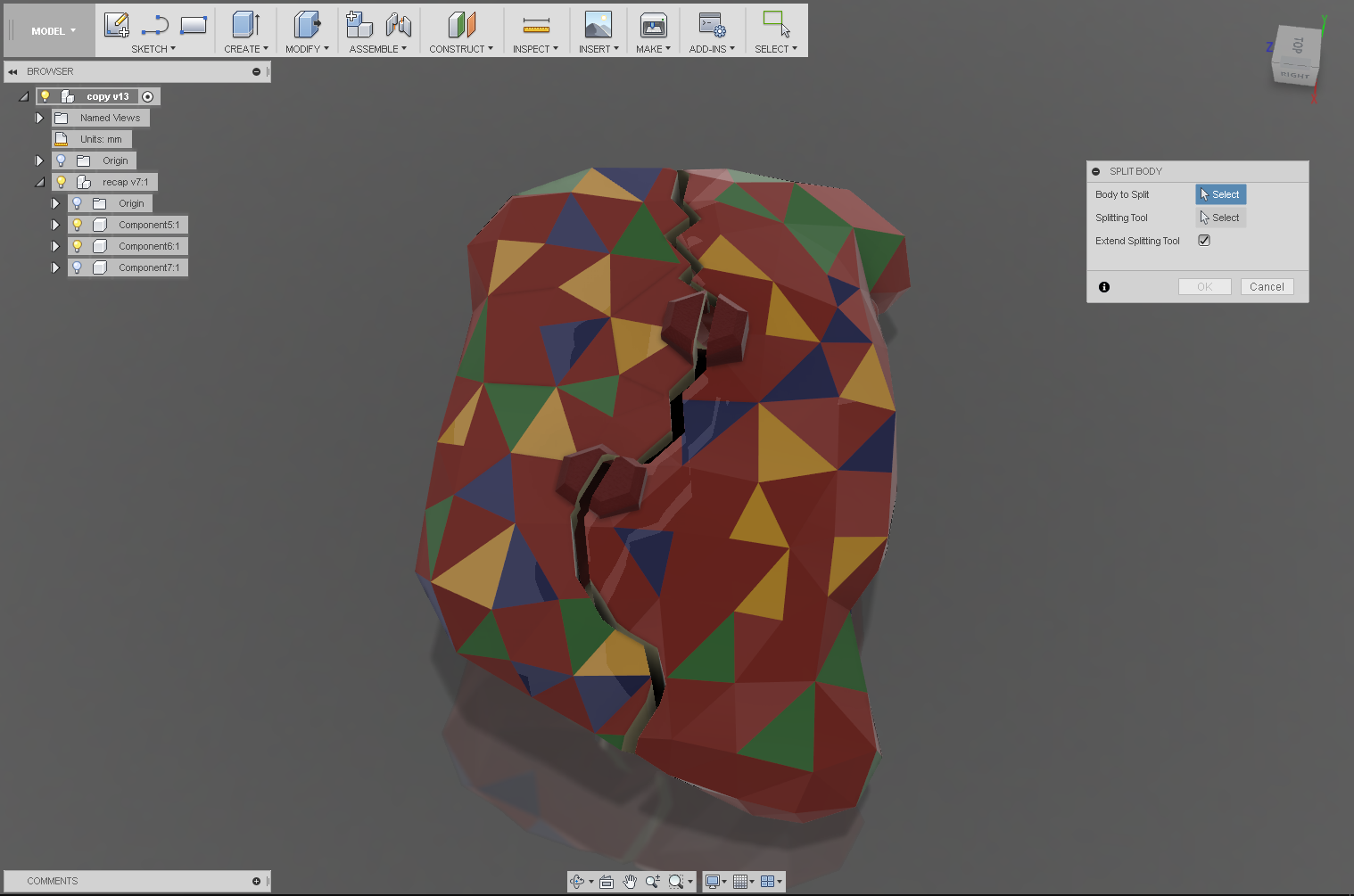The width and height of the screenshot is (1354, 896).
Task: Open the ADD-INS menu
Action: pyautogui.click(x=712, y=49)
